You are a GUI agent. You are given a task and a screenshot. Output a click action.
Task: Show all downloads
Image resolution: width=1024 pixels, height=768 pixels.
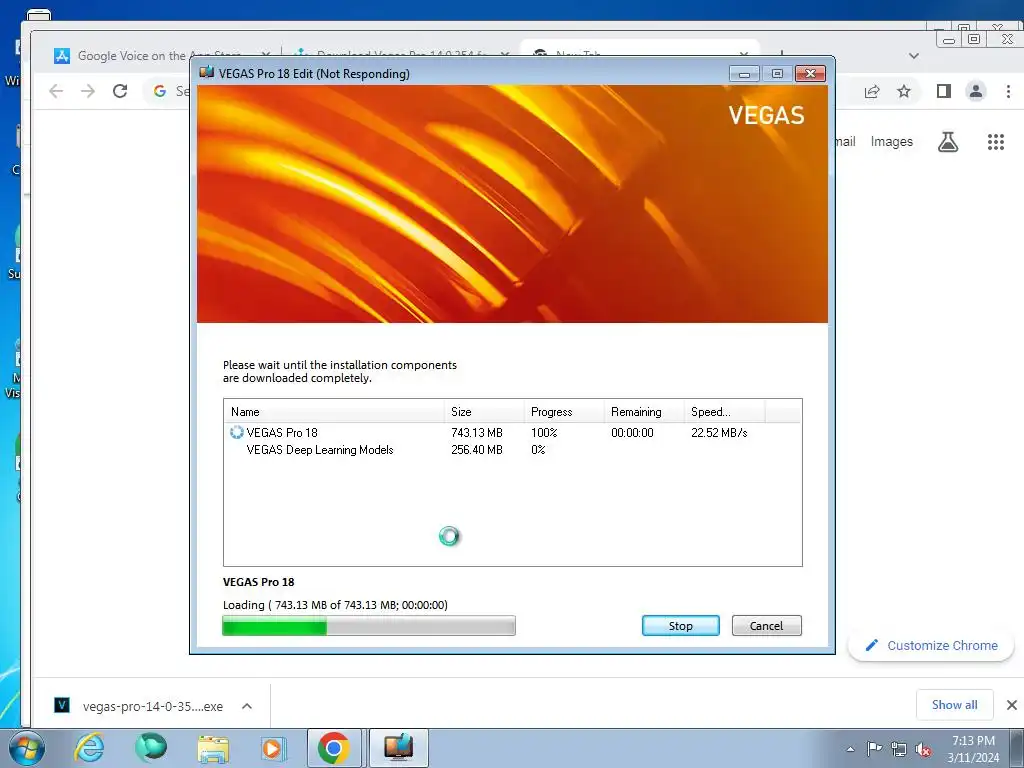coord(954,705)
